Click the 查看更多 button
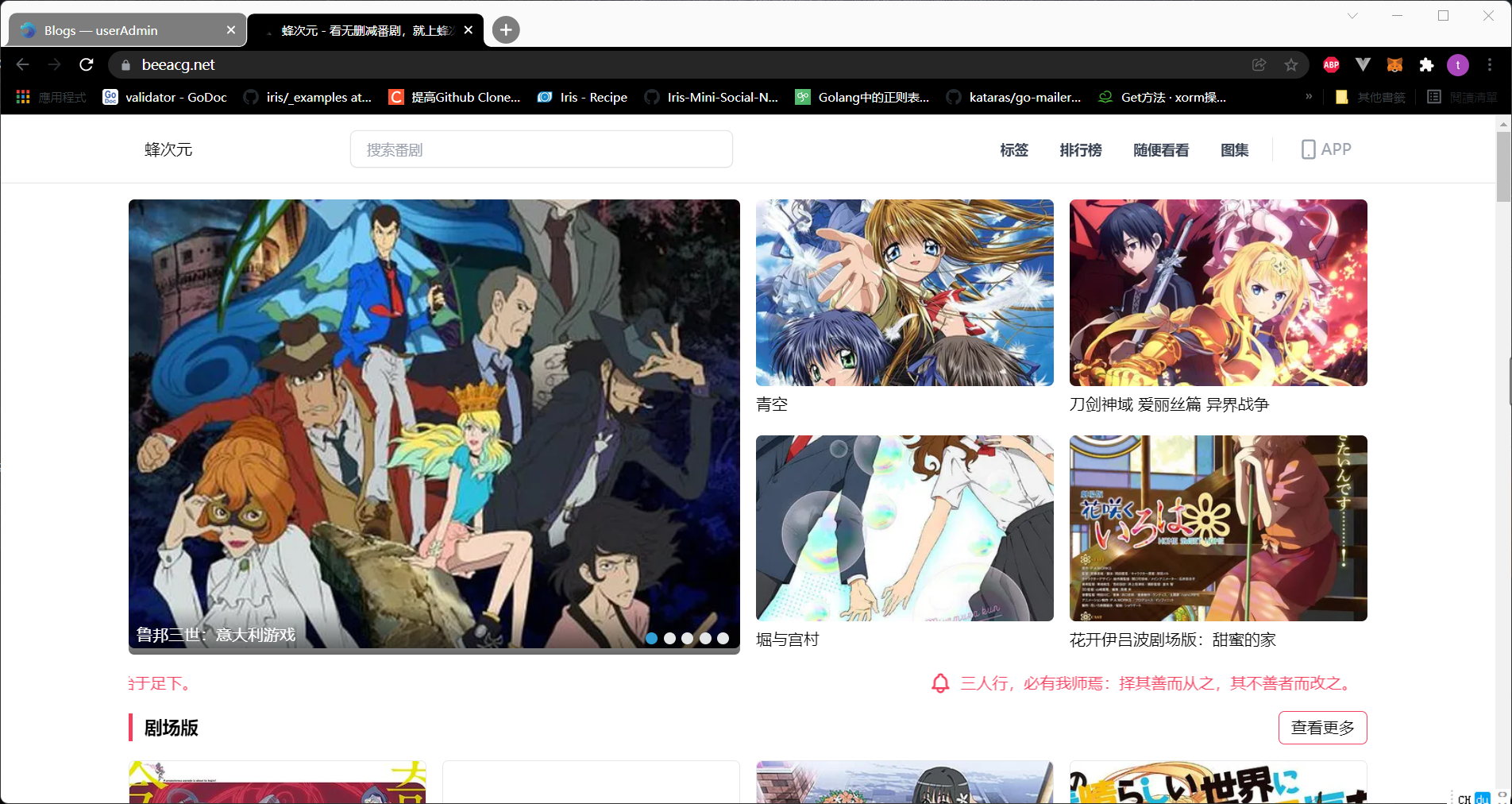 pos(1323,728)
